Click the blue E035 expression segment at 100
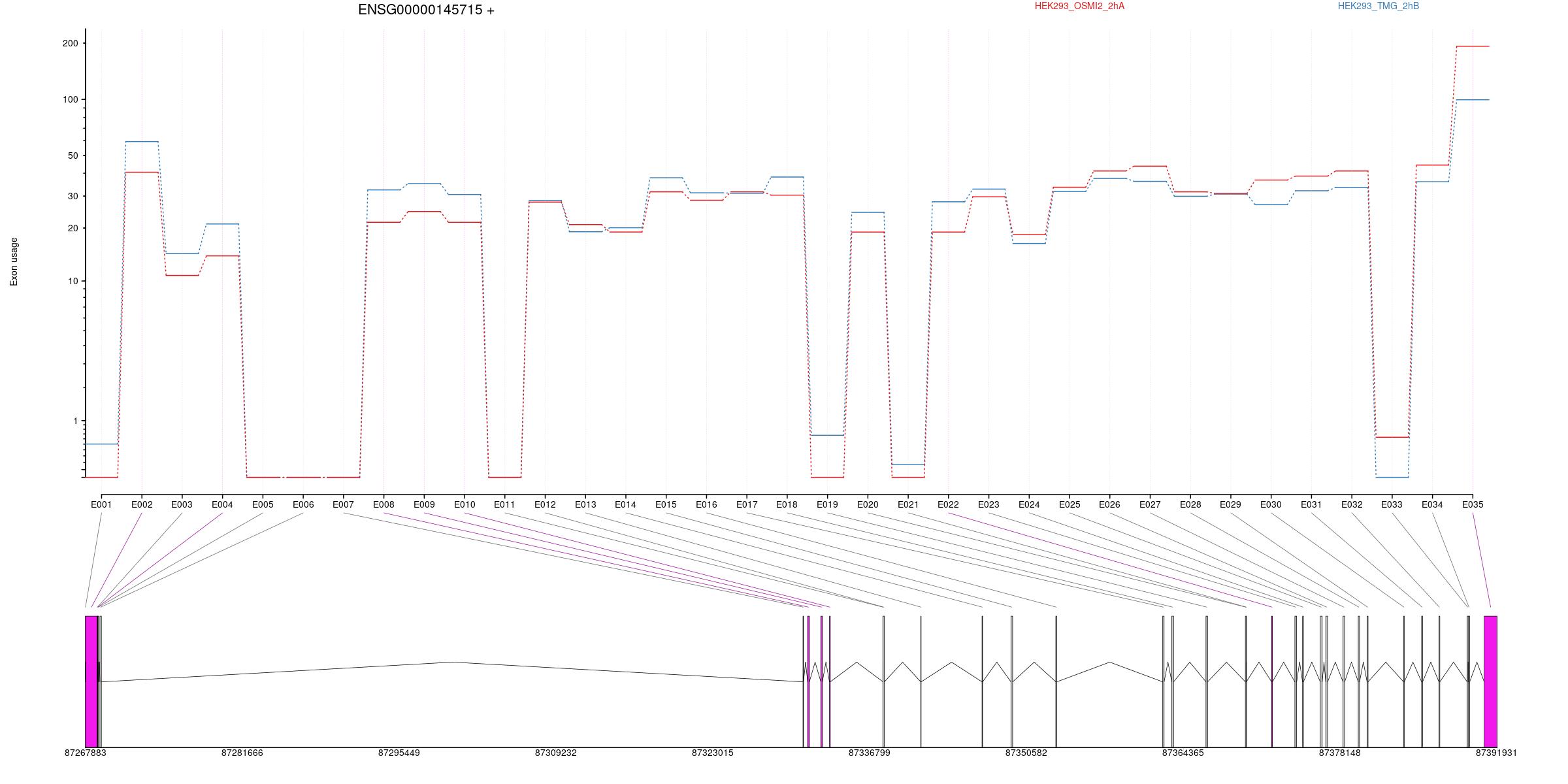Viewport: 1568px width, 784px height. 1473,100
